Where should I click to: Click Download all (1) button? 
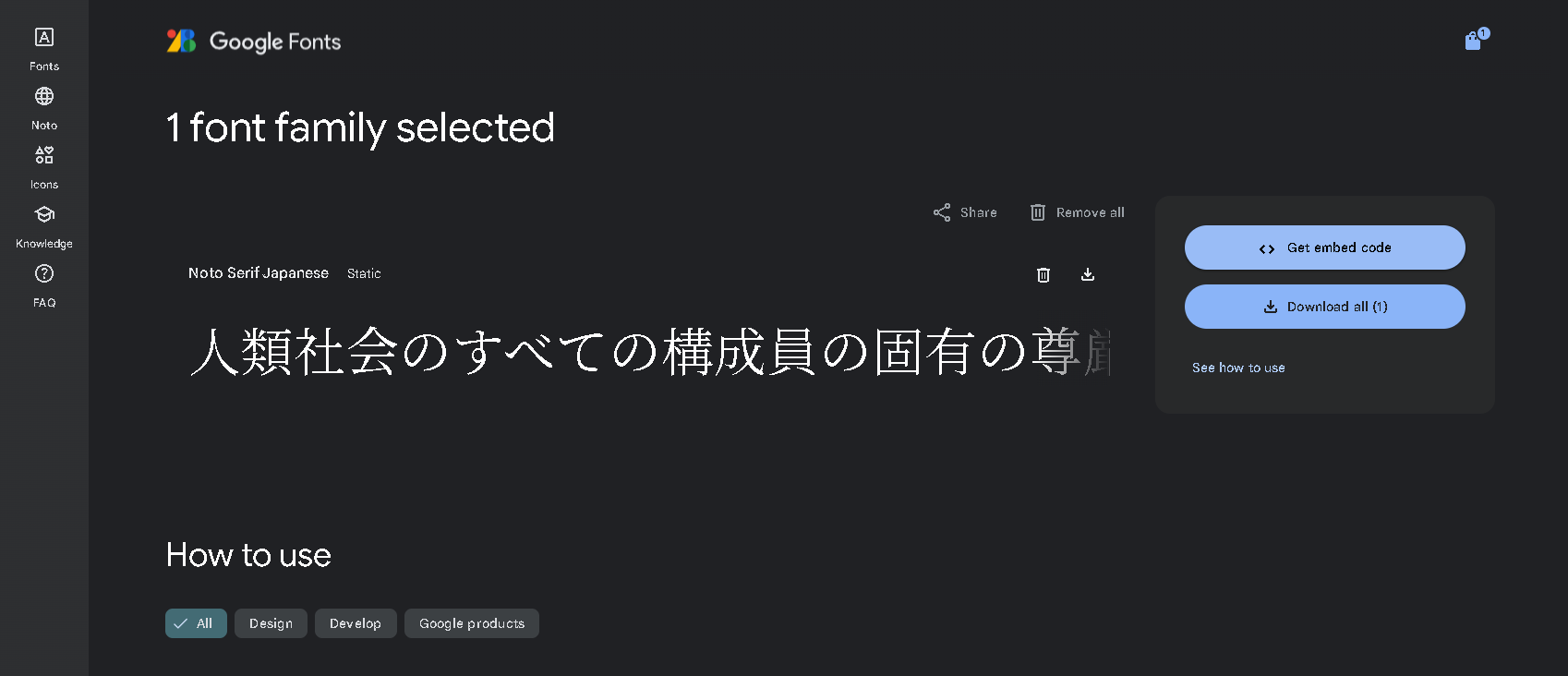click(1325, 307)
